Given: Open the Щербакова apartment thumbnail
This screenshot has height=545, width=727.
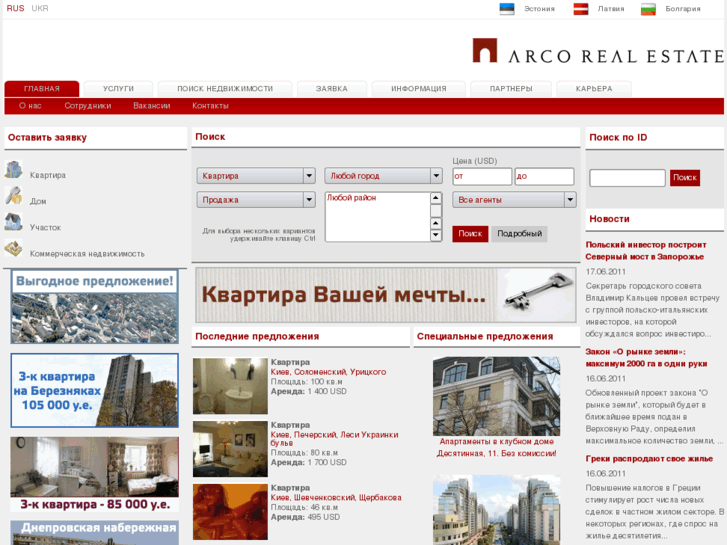Looking at the screenshot, I should tap(230, 512).
